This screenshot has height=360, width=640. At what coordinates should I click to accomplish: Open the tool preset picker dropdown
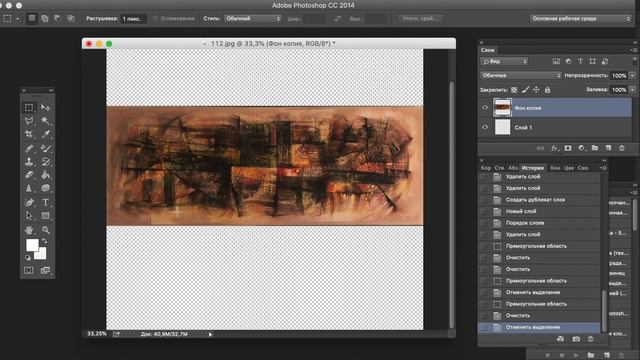tap(18, 19)
